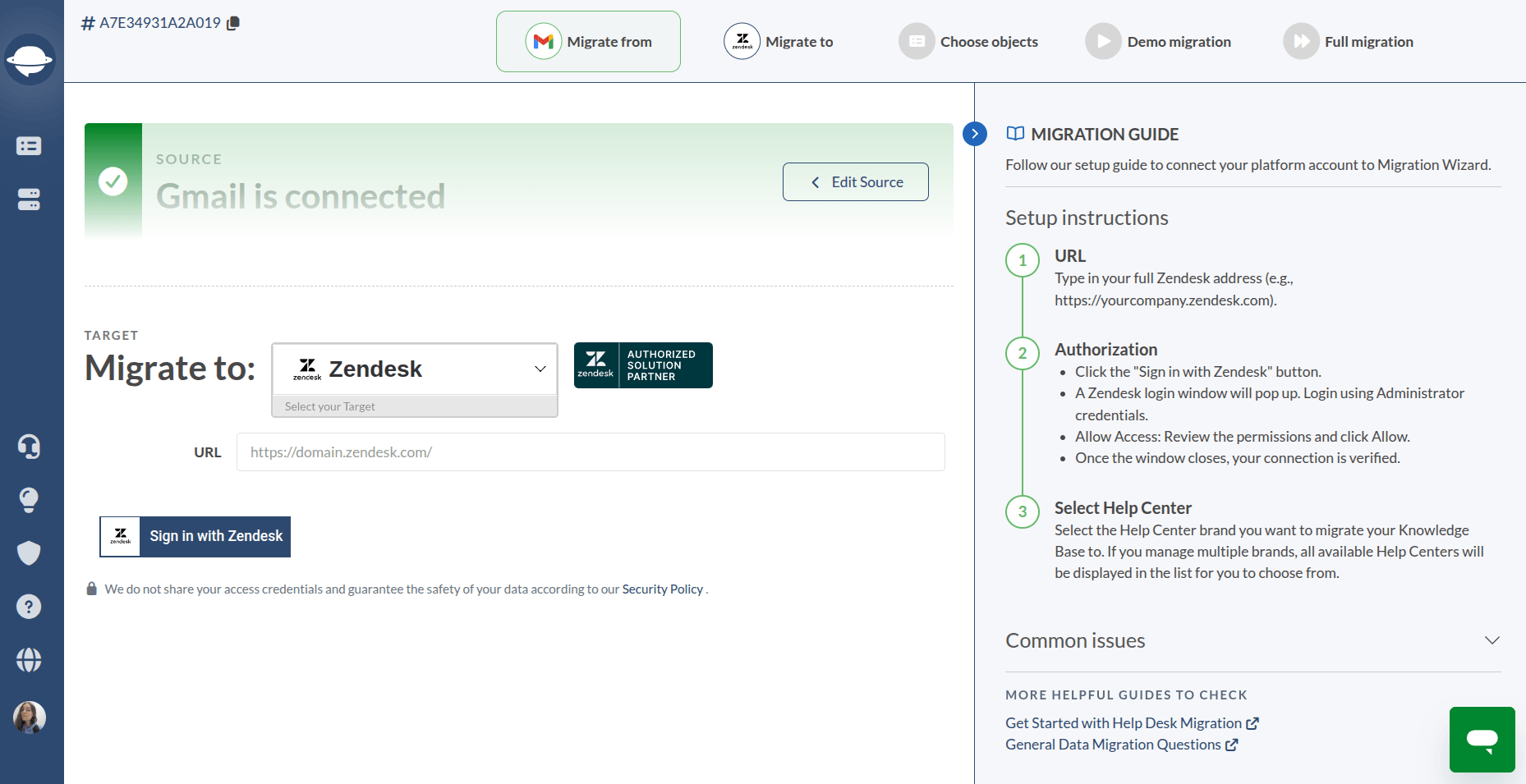Viewport: 1526px width, 784px height.
Task: Open the Security Policy link
Action: tap(662, 589)
